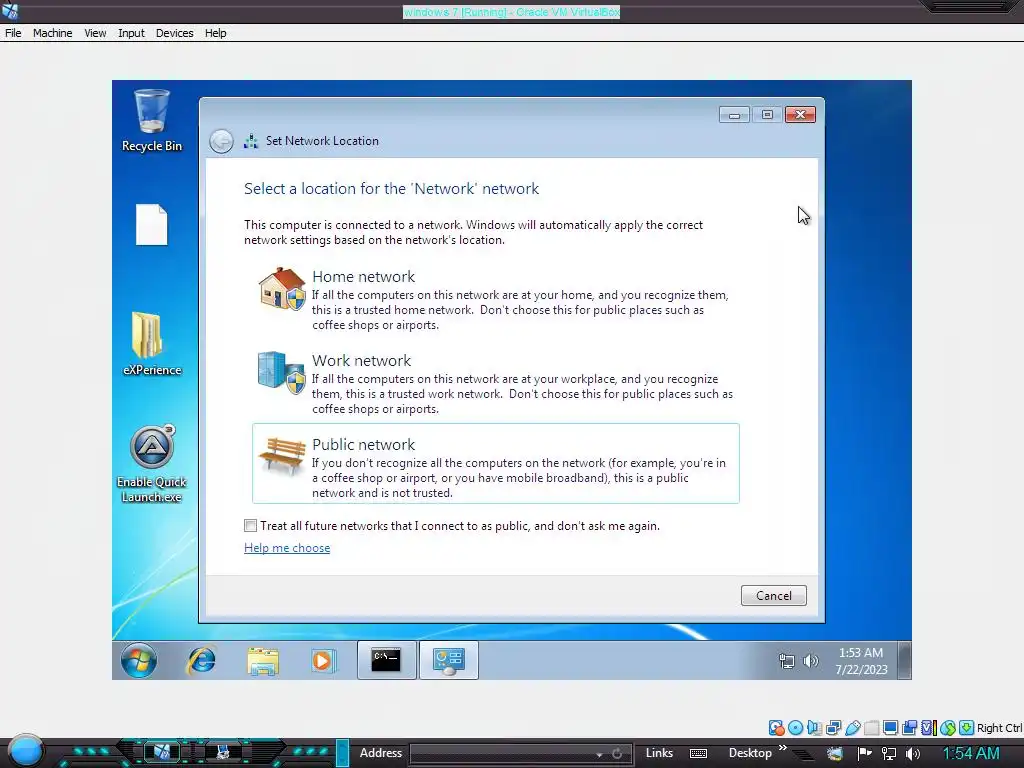Click VirtualBox USB devices indicator
This screenshot has width=1024, height=768.
point(853,728)
